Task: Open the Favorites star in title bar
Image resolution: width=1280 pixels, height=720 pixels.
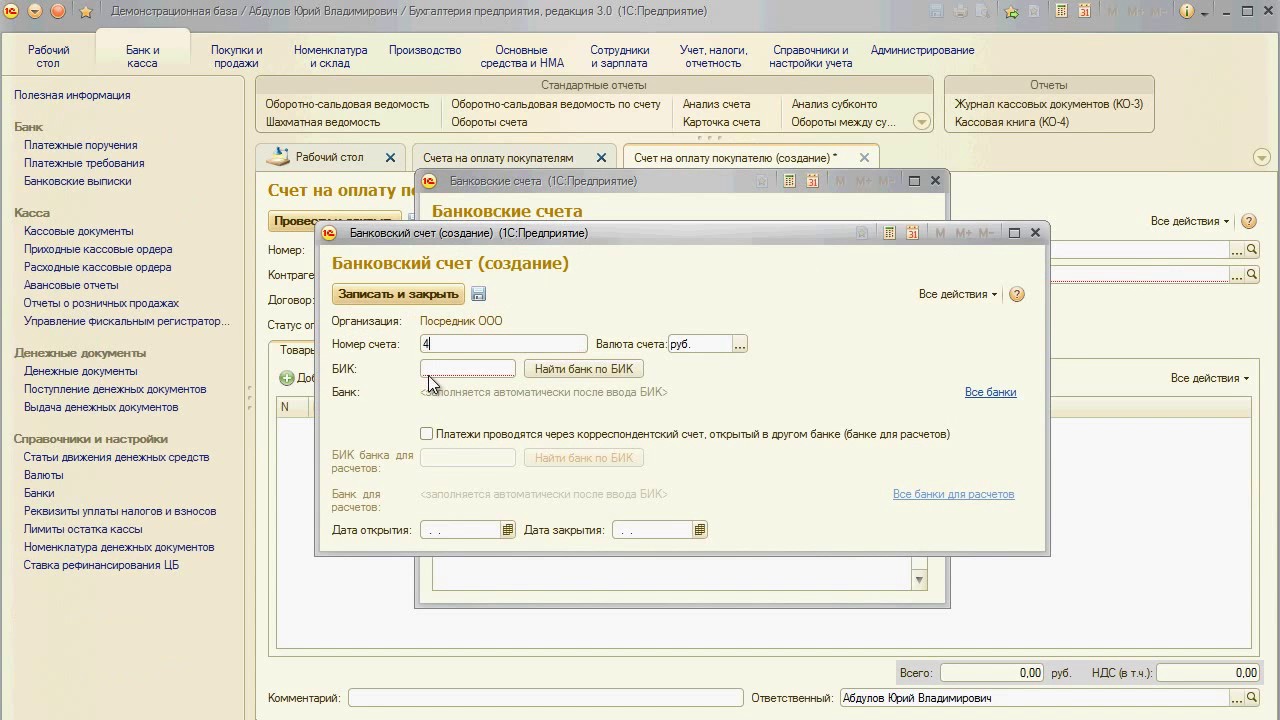Action: click(86, 12)
